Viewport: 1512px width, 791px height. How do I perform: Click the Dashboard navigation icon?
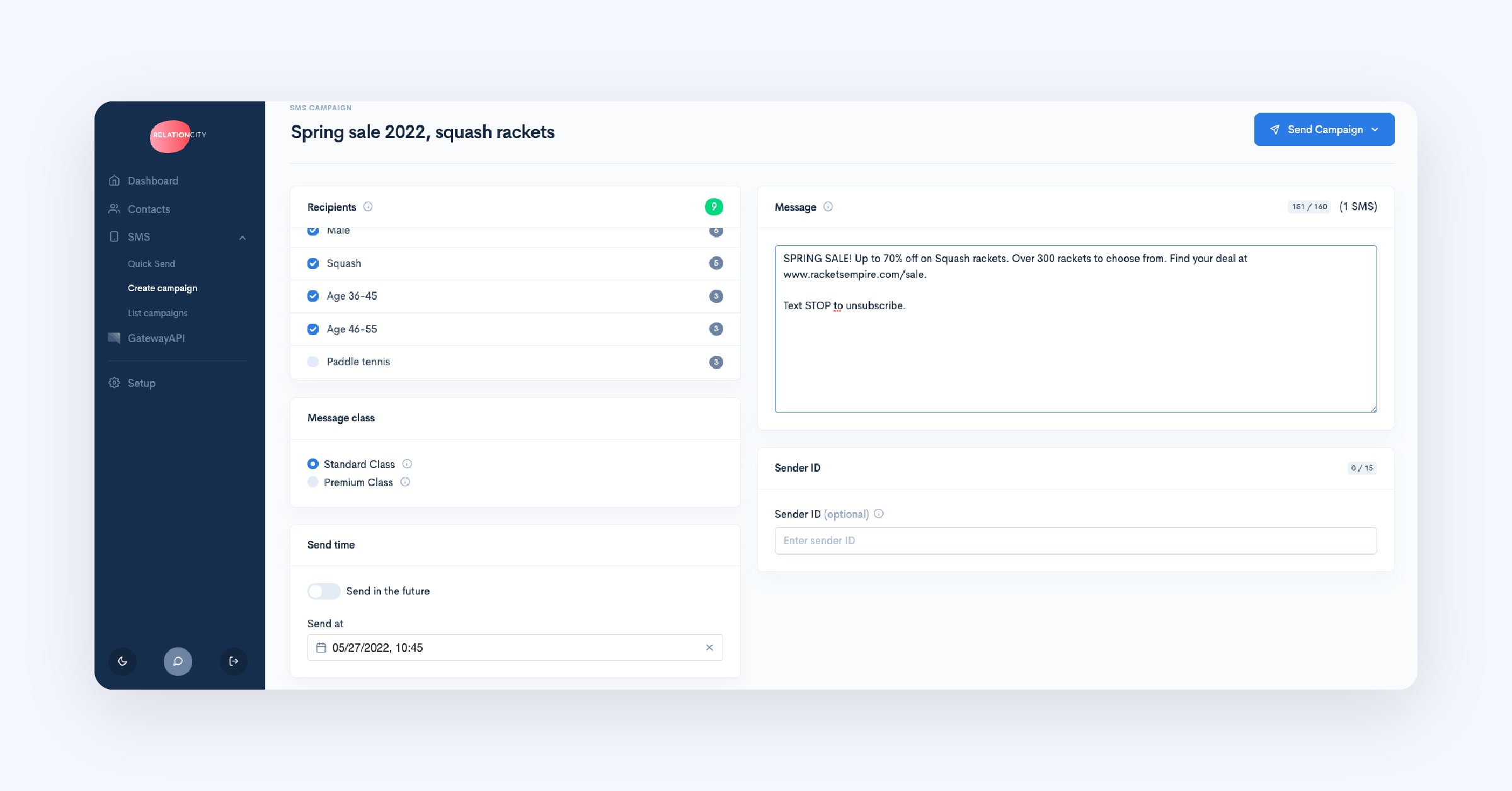114,180
